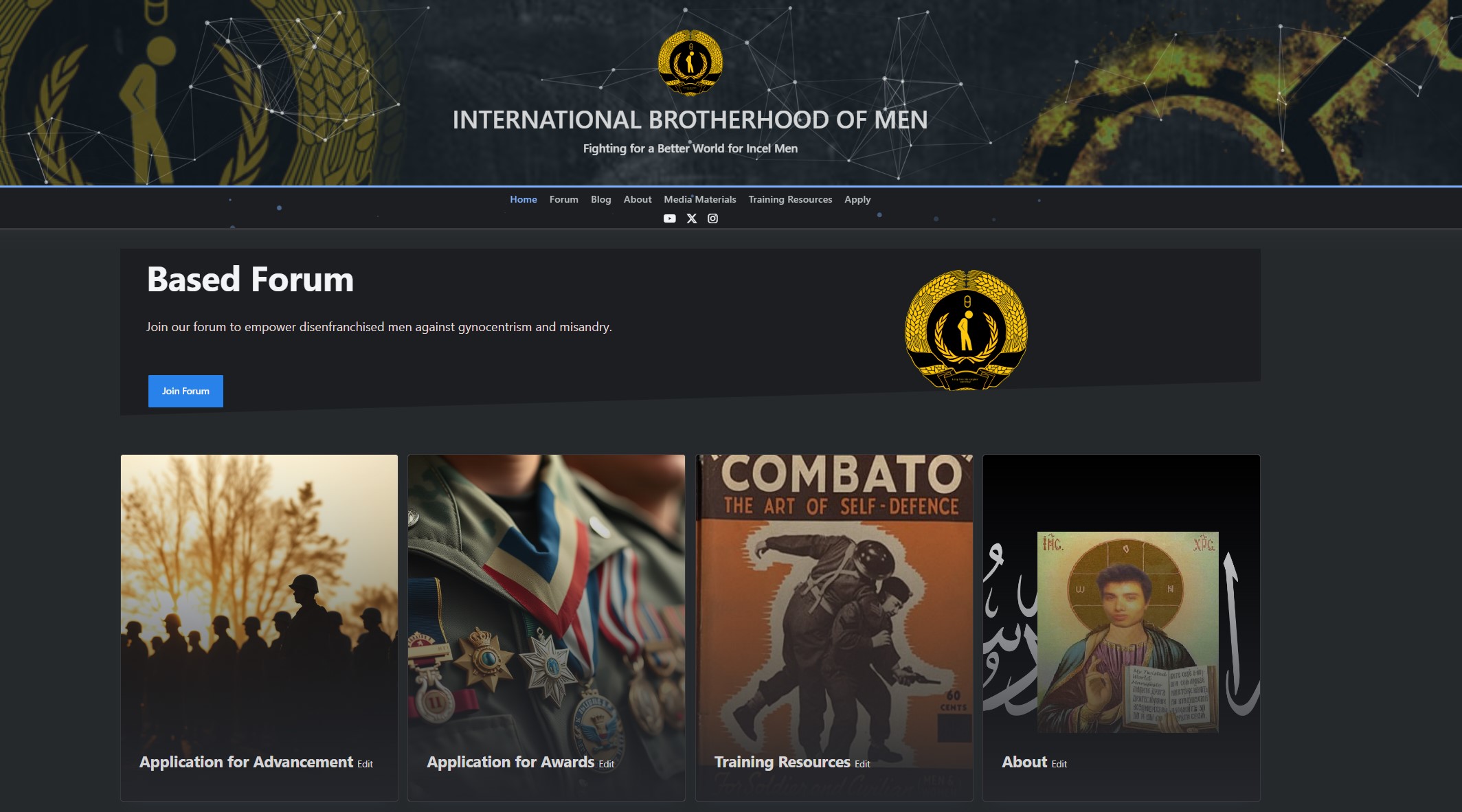Open the Combato book cover thumbnail
The height and width of the screenshot is (812, 1462).
(x=833, y=598)
